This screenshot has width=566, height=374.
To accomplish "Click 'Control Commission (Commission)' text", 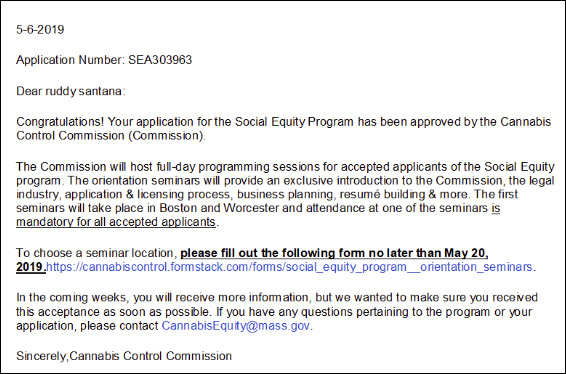I will tap(110, 136).
